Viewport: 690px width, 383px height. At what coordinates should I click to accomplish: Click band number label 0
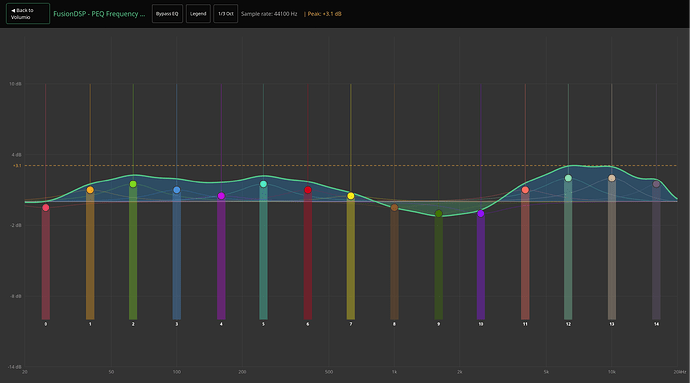[46, 324]
